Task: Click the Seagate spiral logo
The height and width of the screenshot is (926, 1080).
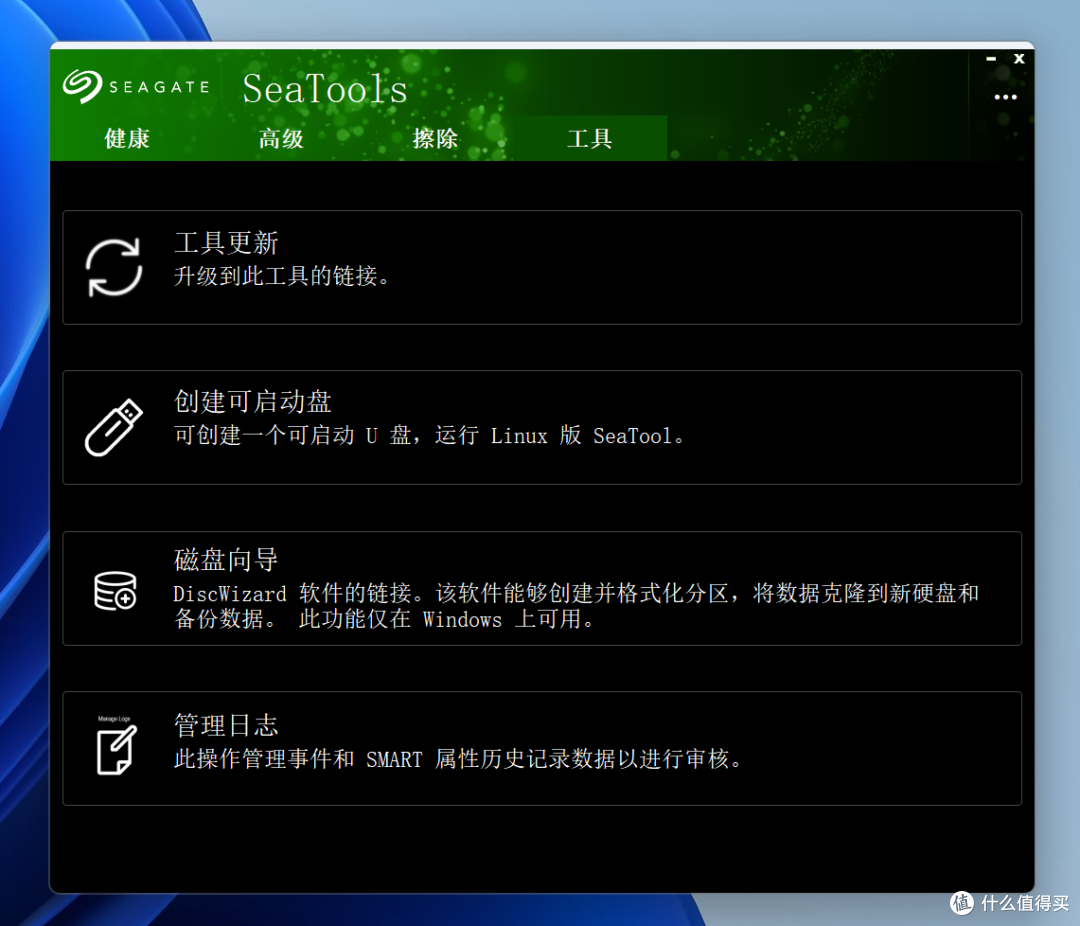Action: coord(82,86)
